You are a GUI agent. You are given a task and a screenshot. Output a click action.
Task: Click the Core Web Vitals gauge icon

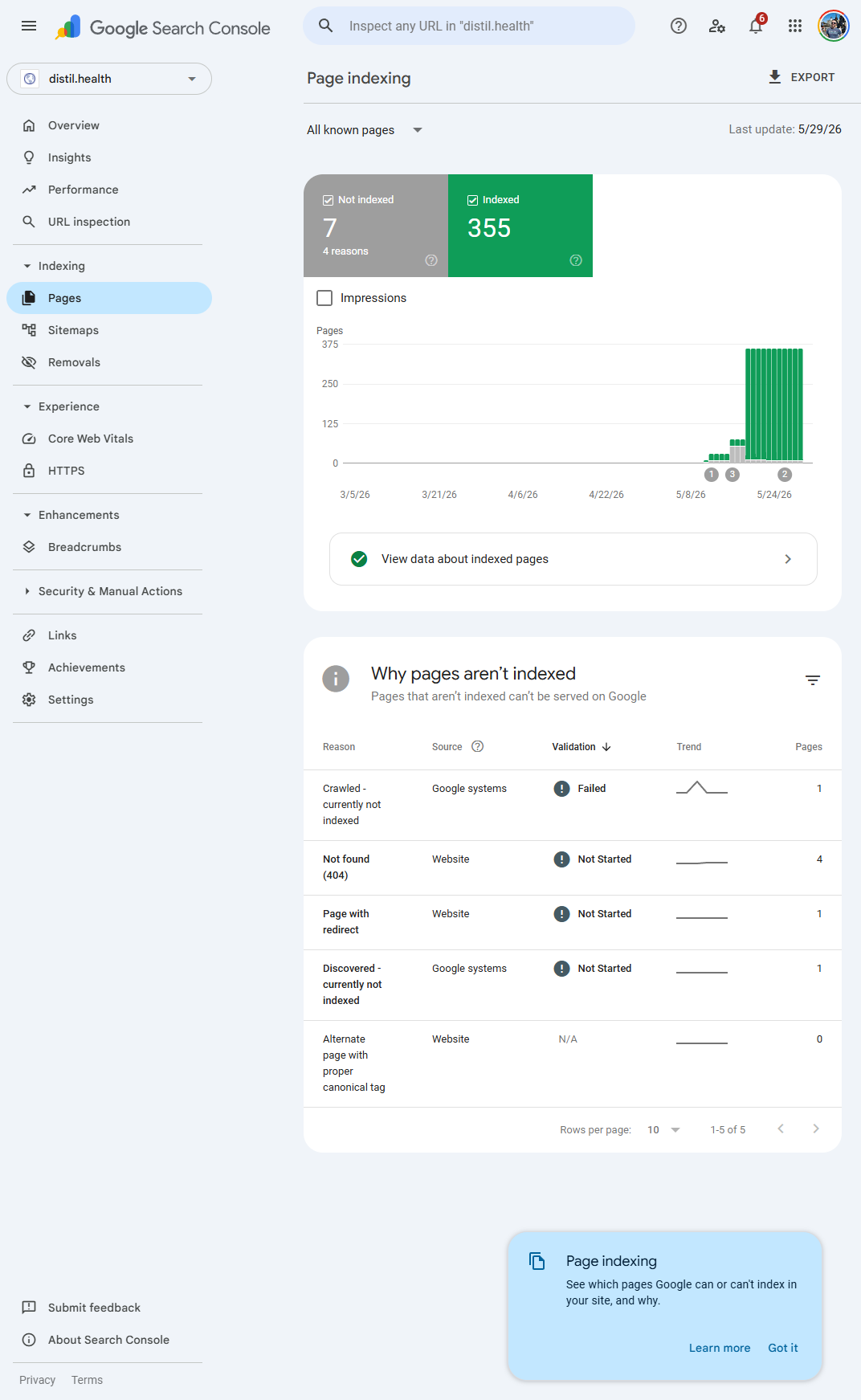[29, 439]
